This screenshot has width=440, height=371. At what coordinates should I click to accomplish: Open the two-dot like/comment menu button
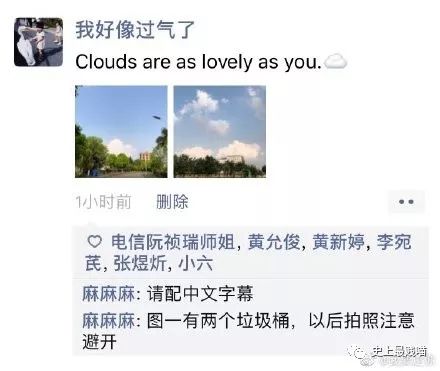406,202
